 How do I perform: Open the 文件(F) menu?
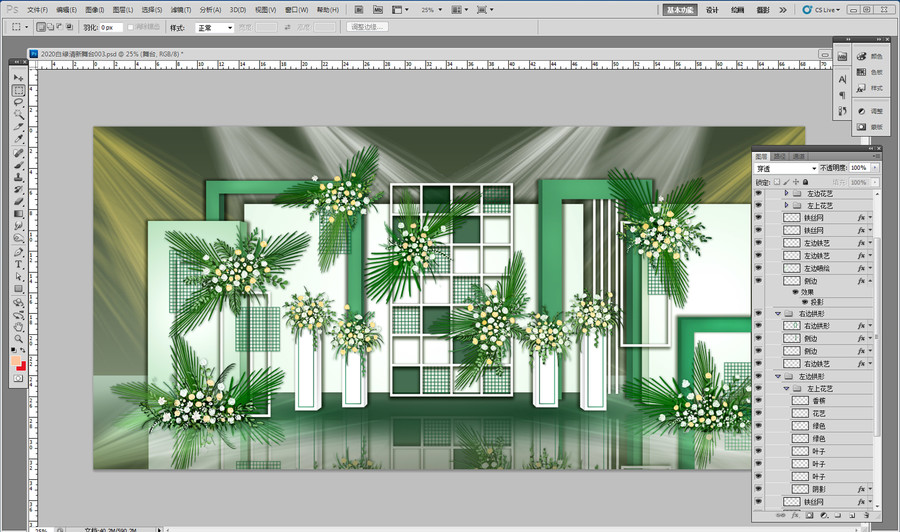tap(37, 10)
